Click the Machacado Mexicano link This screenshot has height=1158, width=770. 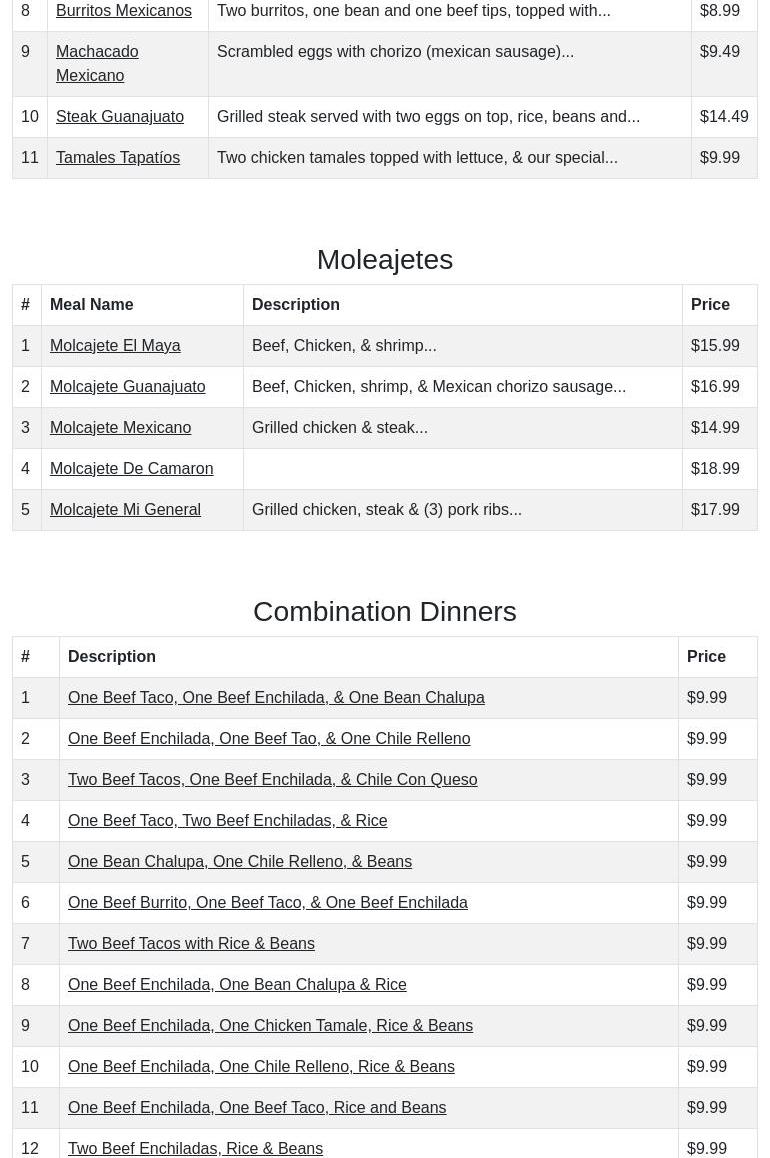(x=97, y=63)
